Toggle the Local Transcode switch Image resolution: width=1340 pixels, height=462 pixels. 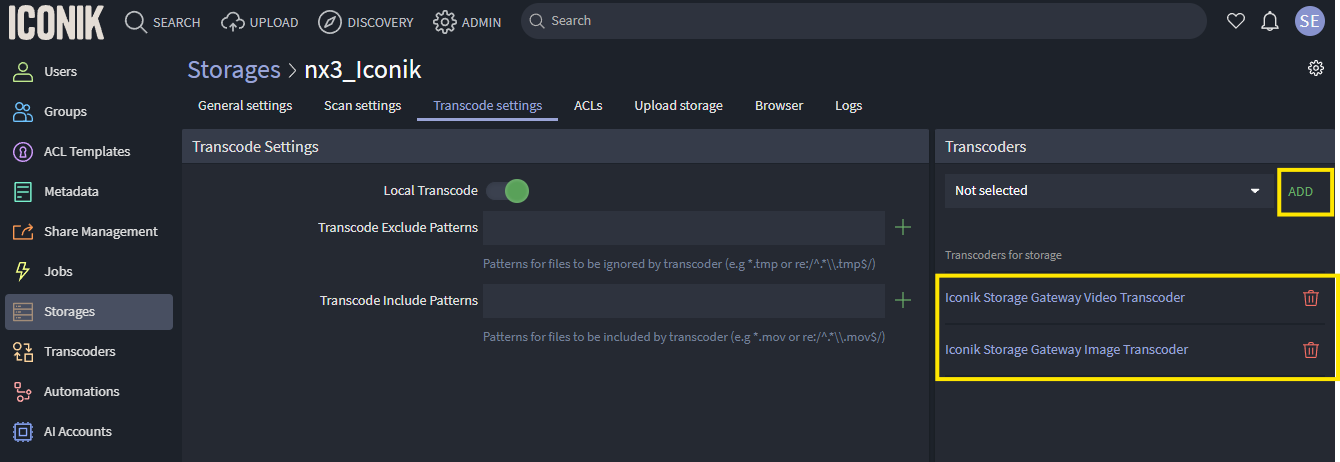[x=507, y=190]
